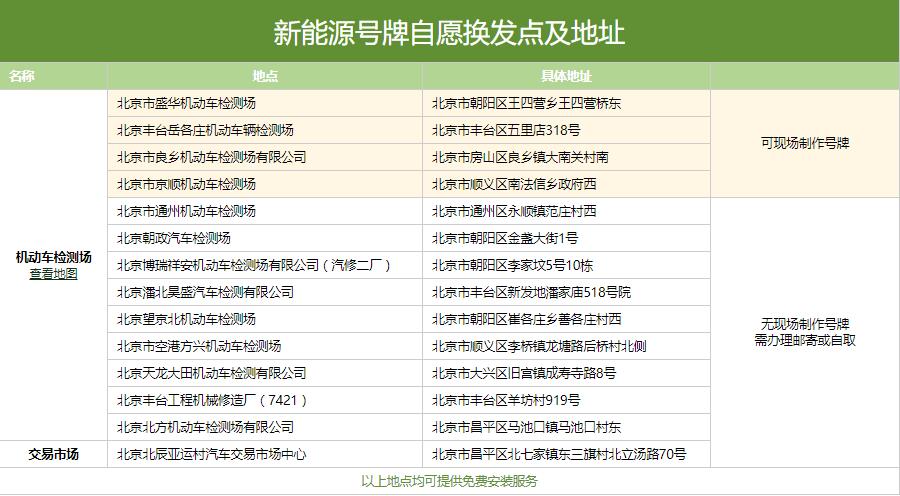Click address 北京市昌平区北七家镇东三旗村北立汤路70号

pos(559,454)
